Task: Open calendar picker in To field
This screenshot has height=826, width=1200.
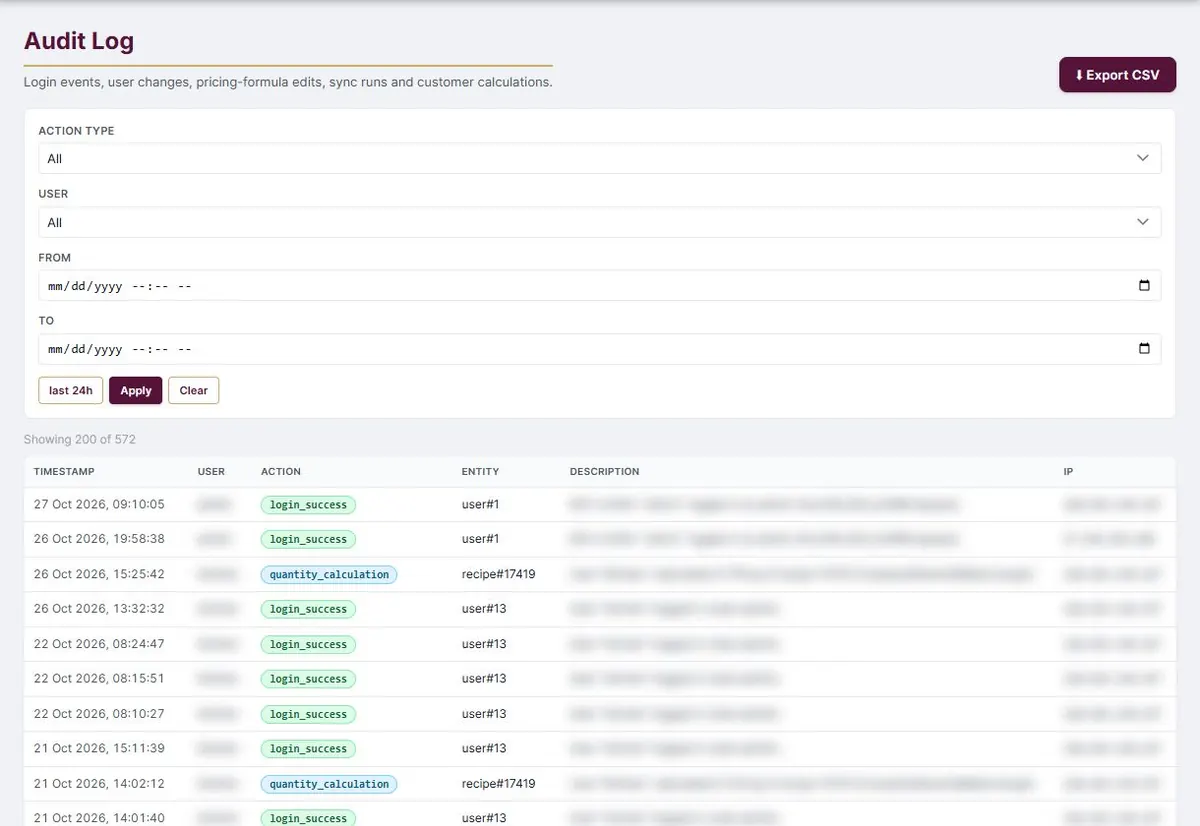Action: pyautogui.click(x=1144, y=349)
